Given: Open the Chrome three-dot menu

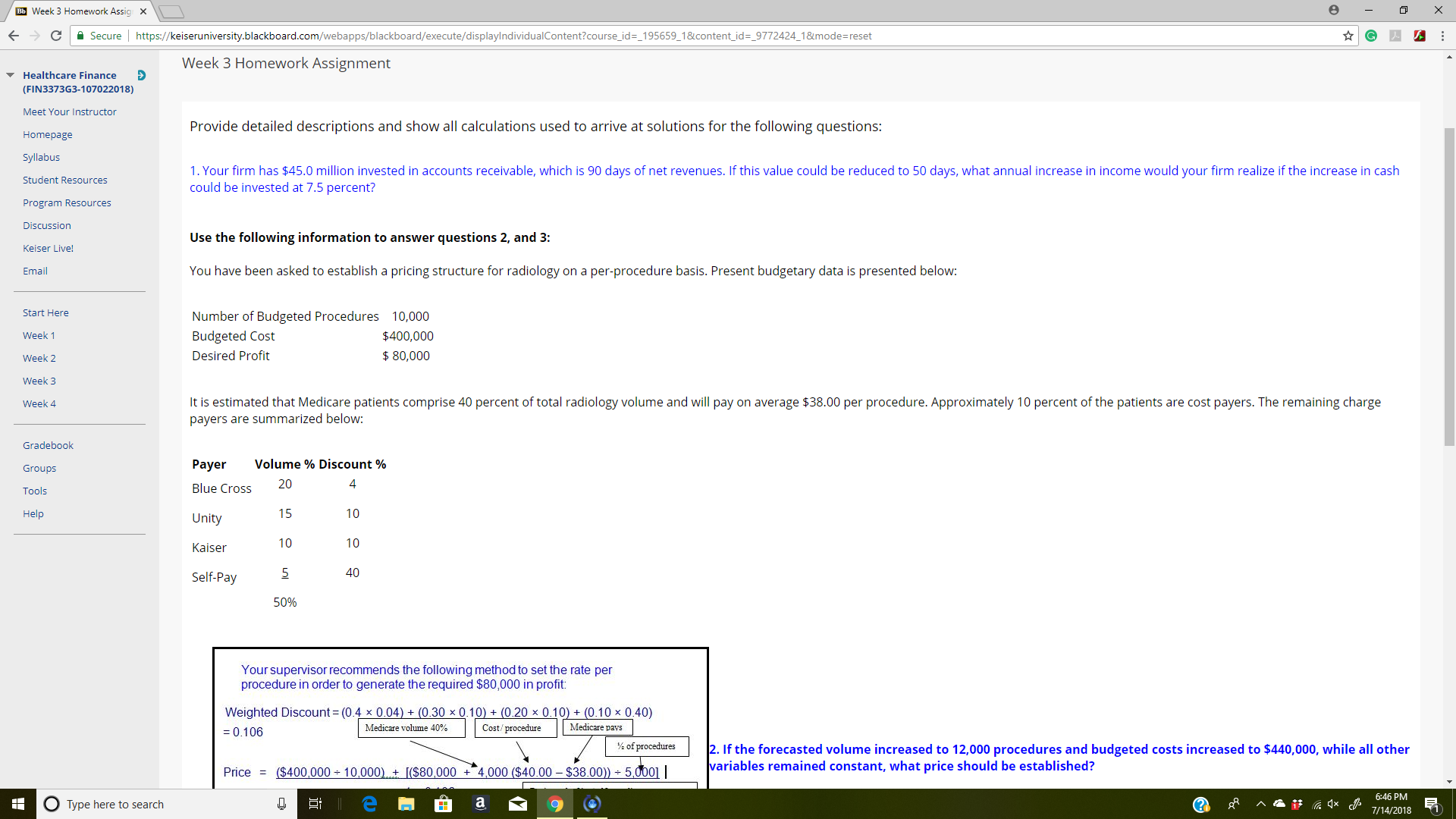Looking at the screenshot, I should coord(1442,36).
